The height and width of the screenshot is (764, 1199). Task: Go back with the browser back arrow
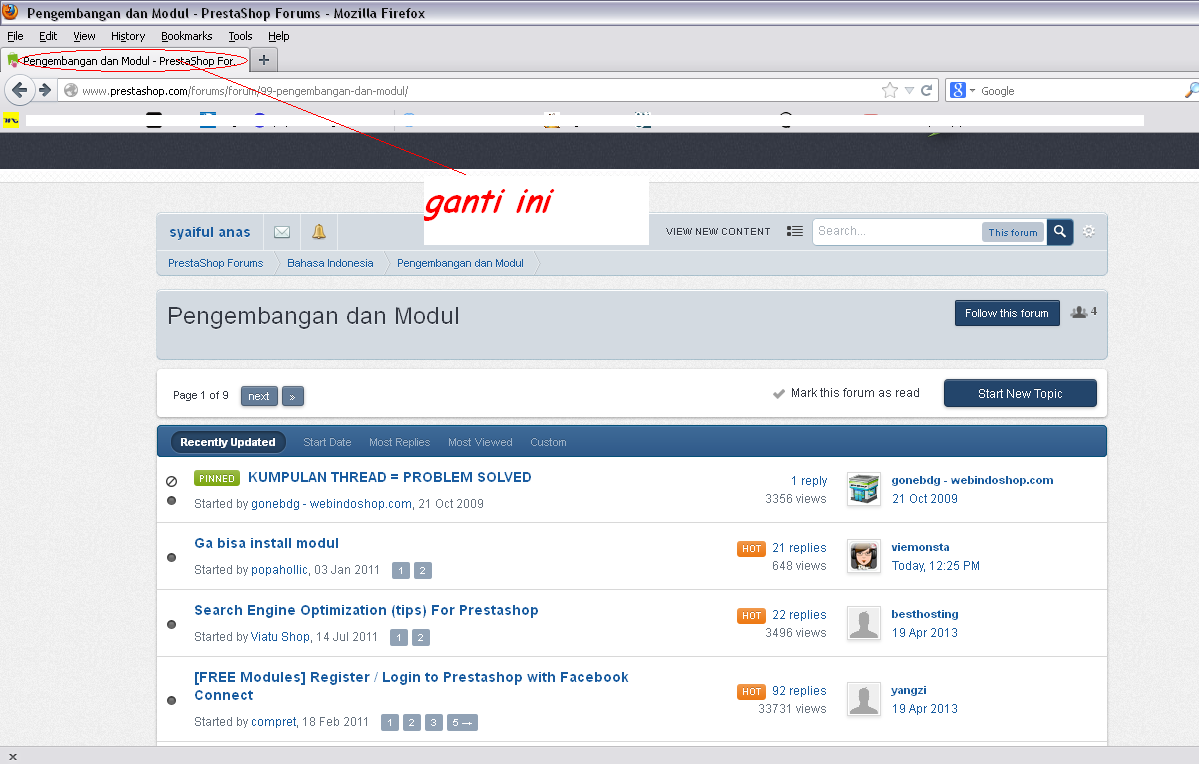(19, 90)
